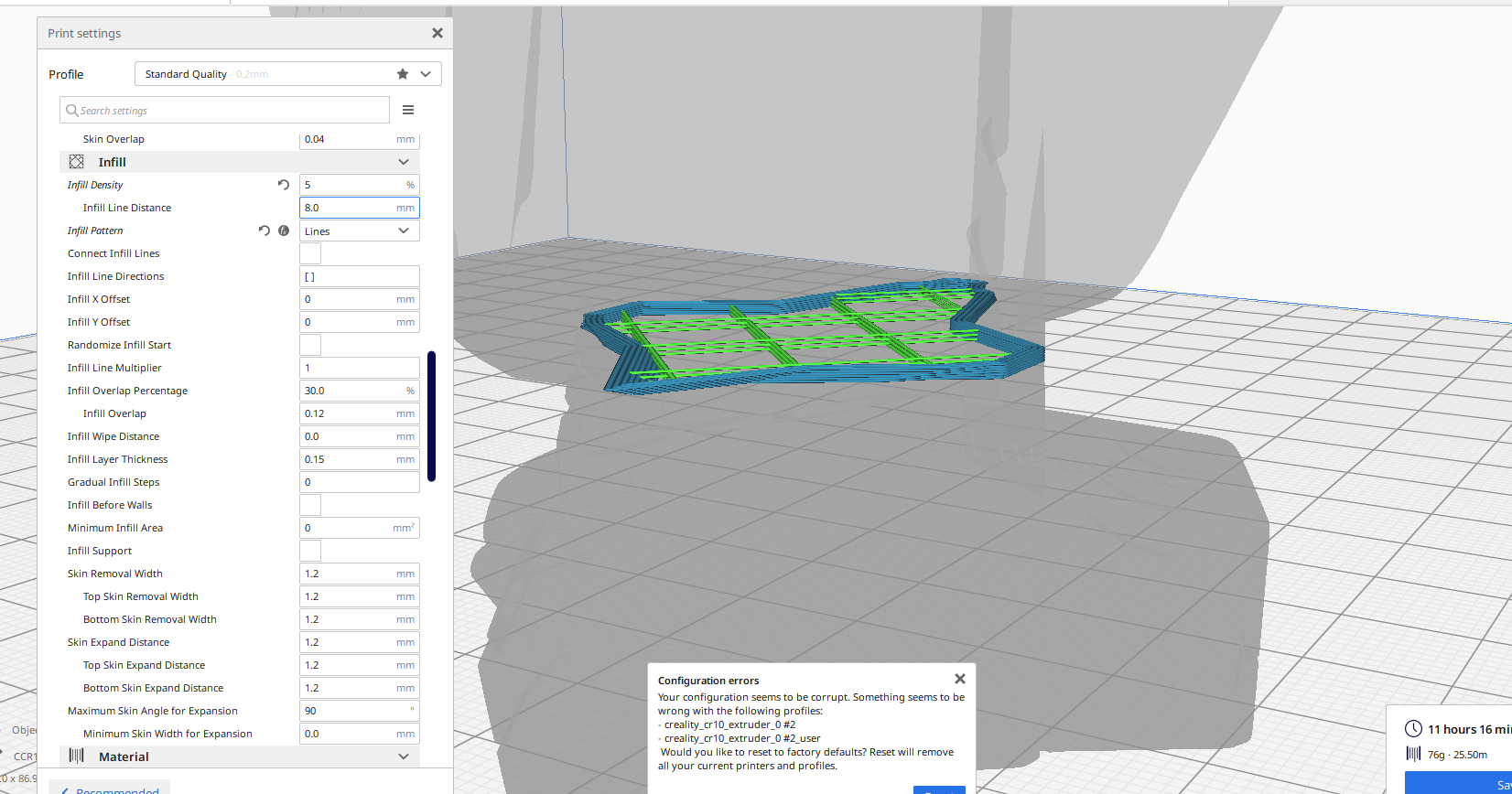The height and width of the screenshot is (794, 1512).
Task: Toggle Infill Support checkbox
Action: click(310, 551)
